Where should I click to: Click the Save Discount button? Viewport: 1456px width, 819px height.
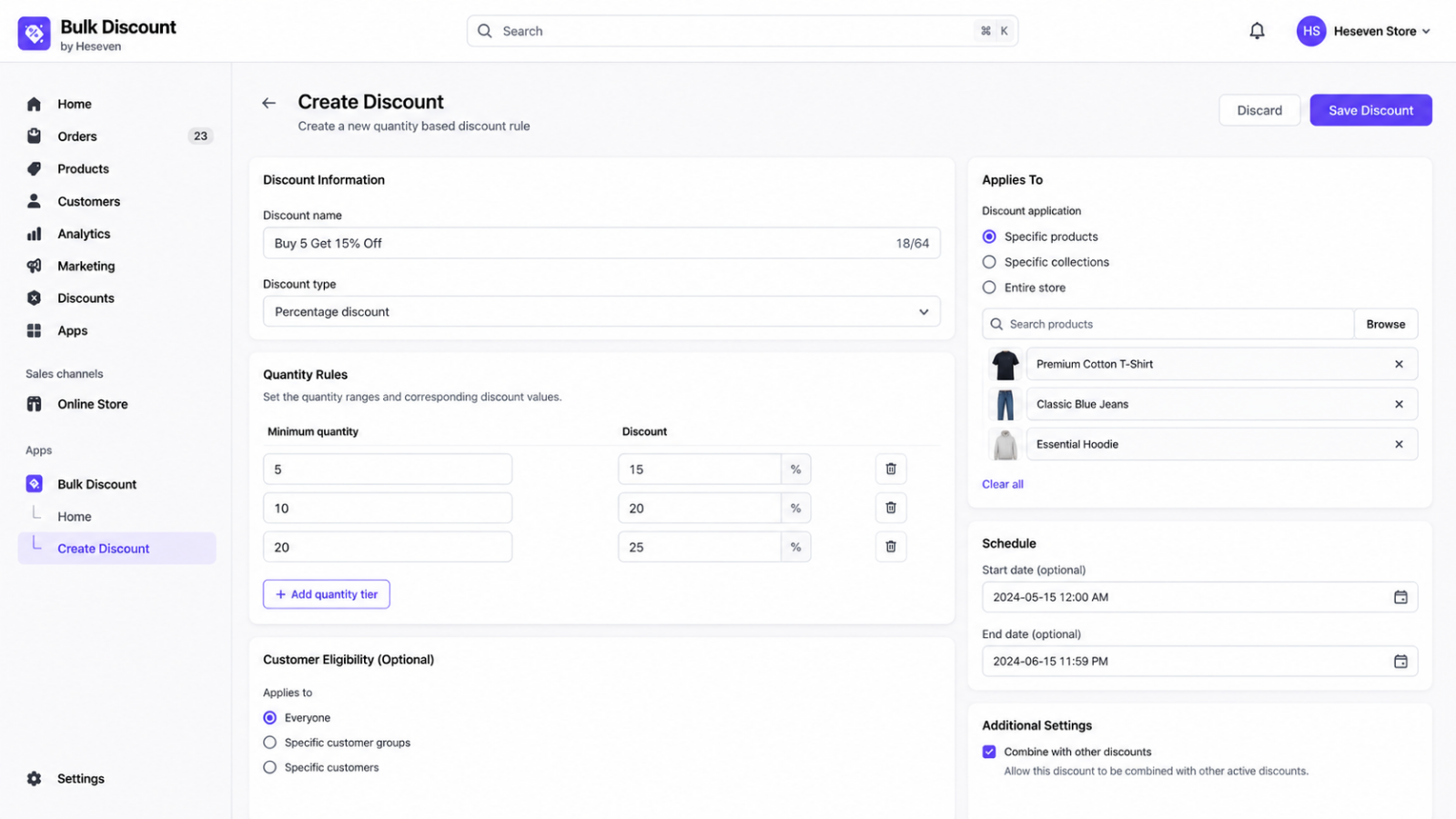[x=1370, y=110]
